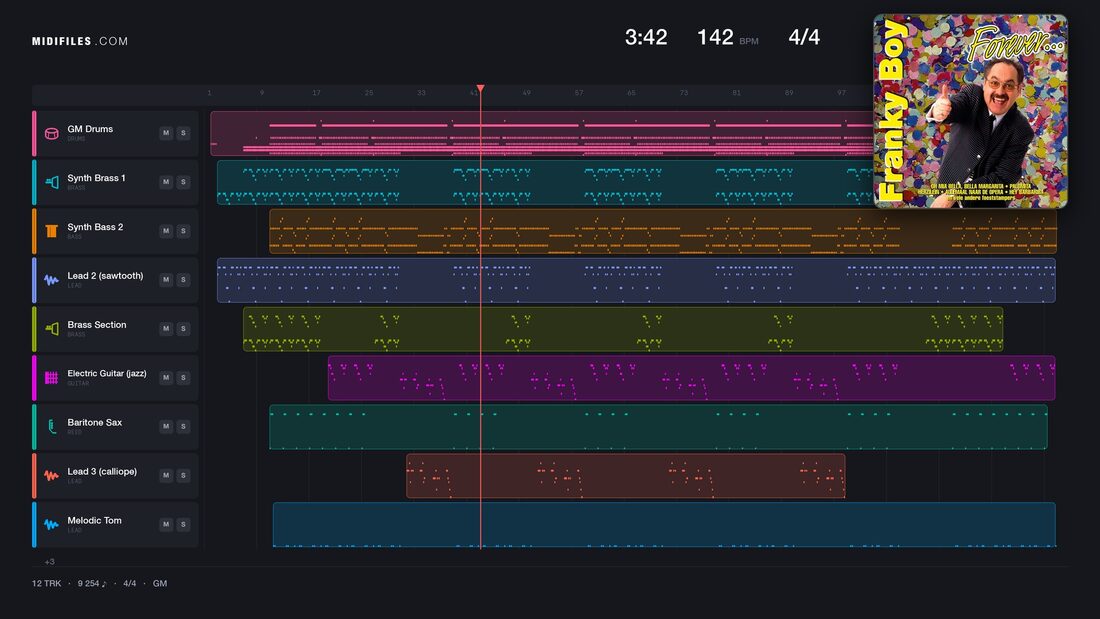1100x619 pixels.
Task: Click the Synth Bass 2 instrument icon
Action: coord(51,231)
